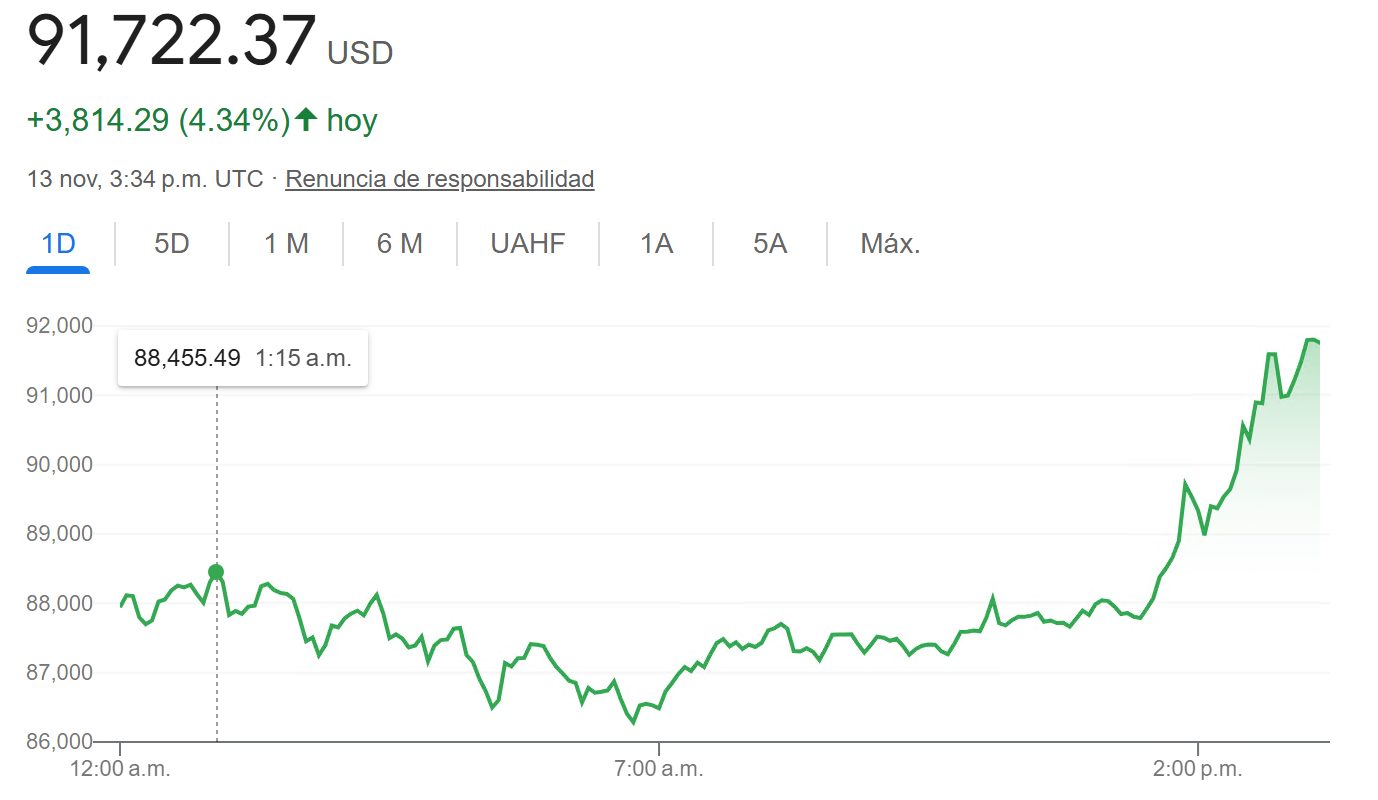Image resolution: width=1378 pixels, height=800 pixels.
Task: Open the Máx. range tab
Action: 890,243
